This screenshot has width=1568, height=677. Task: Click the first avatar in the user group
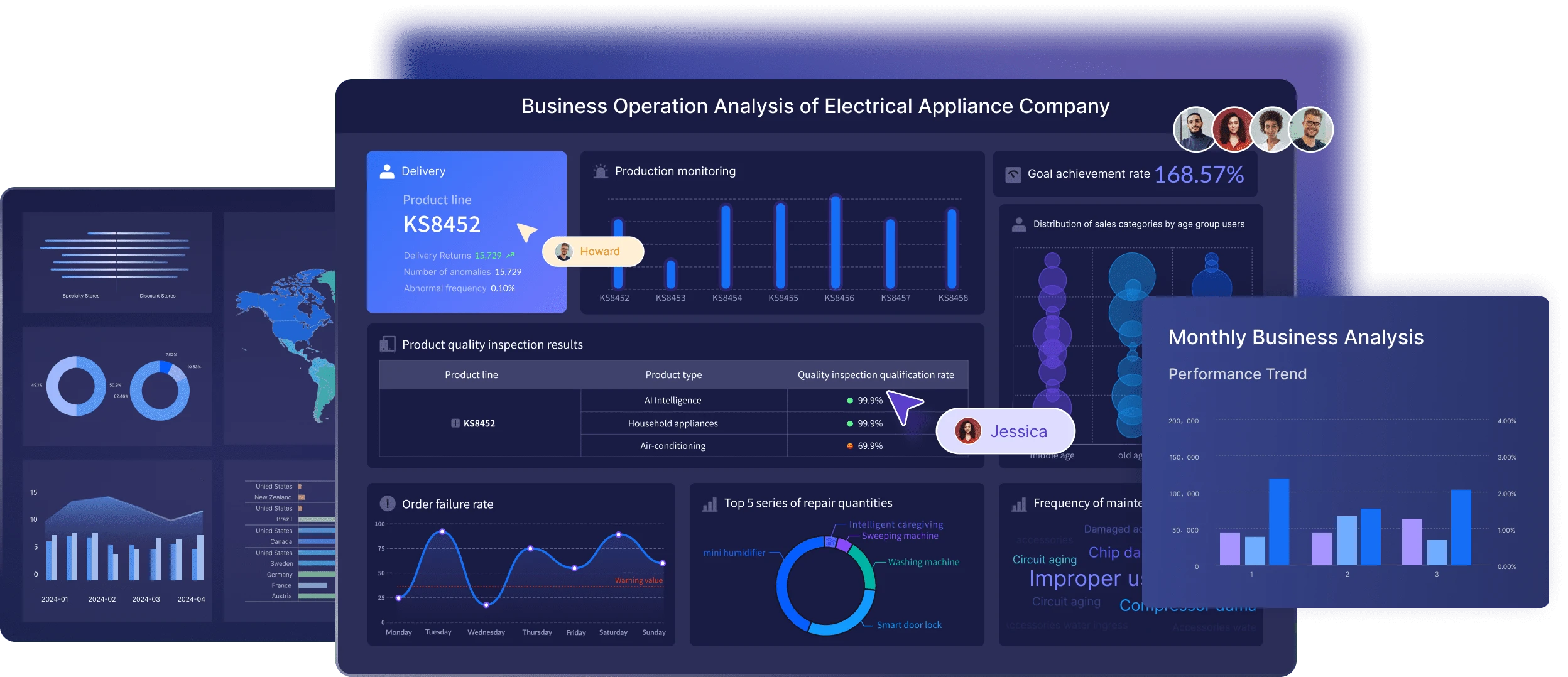1194,129
